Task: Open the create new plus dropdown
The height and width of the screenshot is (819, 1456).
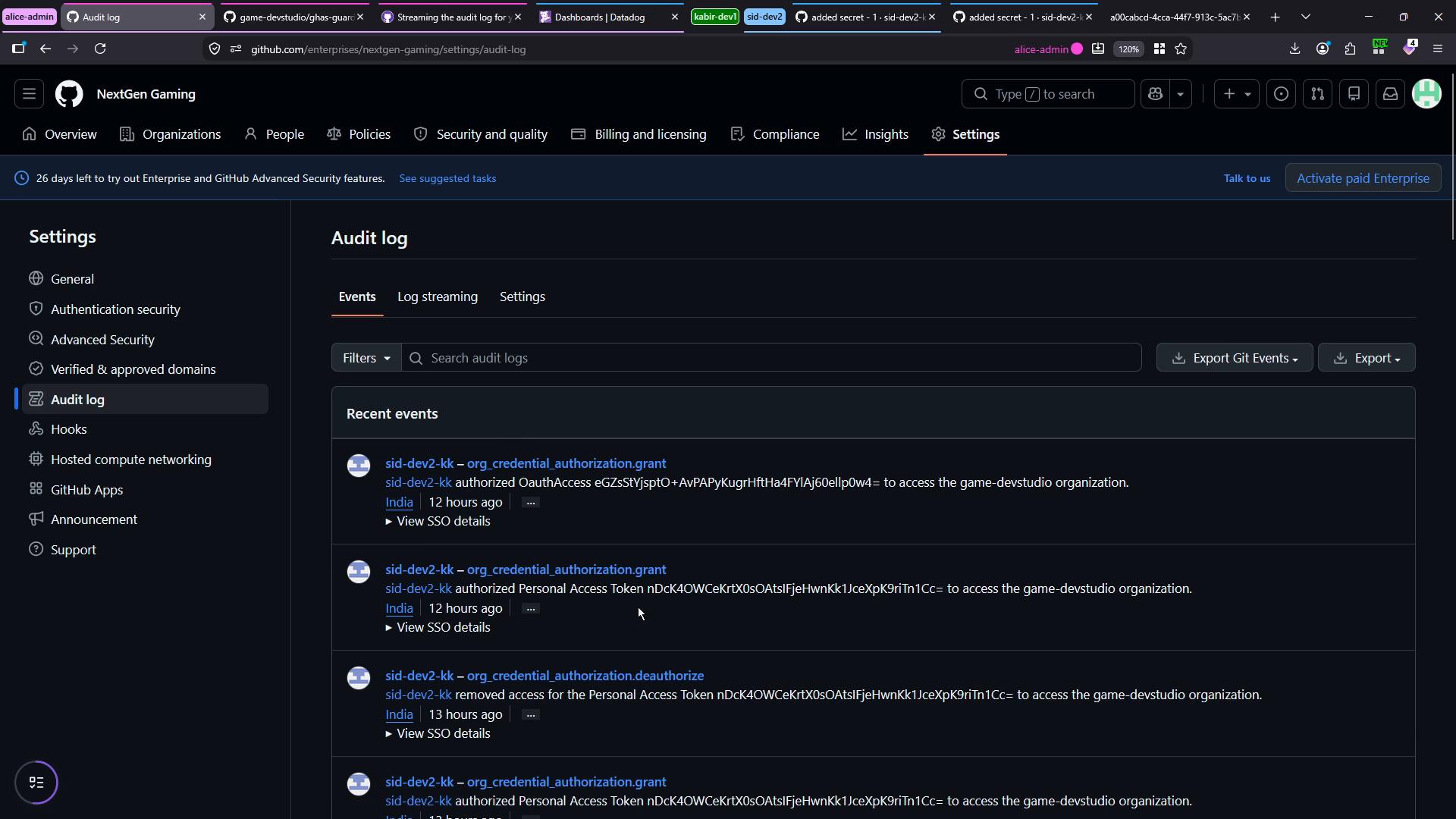Action: coord(1236,94)
